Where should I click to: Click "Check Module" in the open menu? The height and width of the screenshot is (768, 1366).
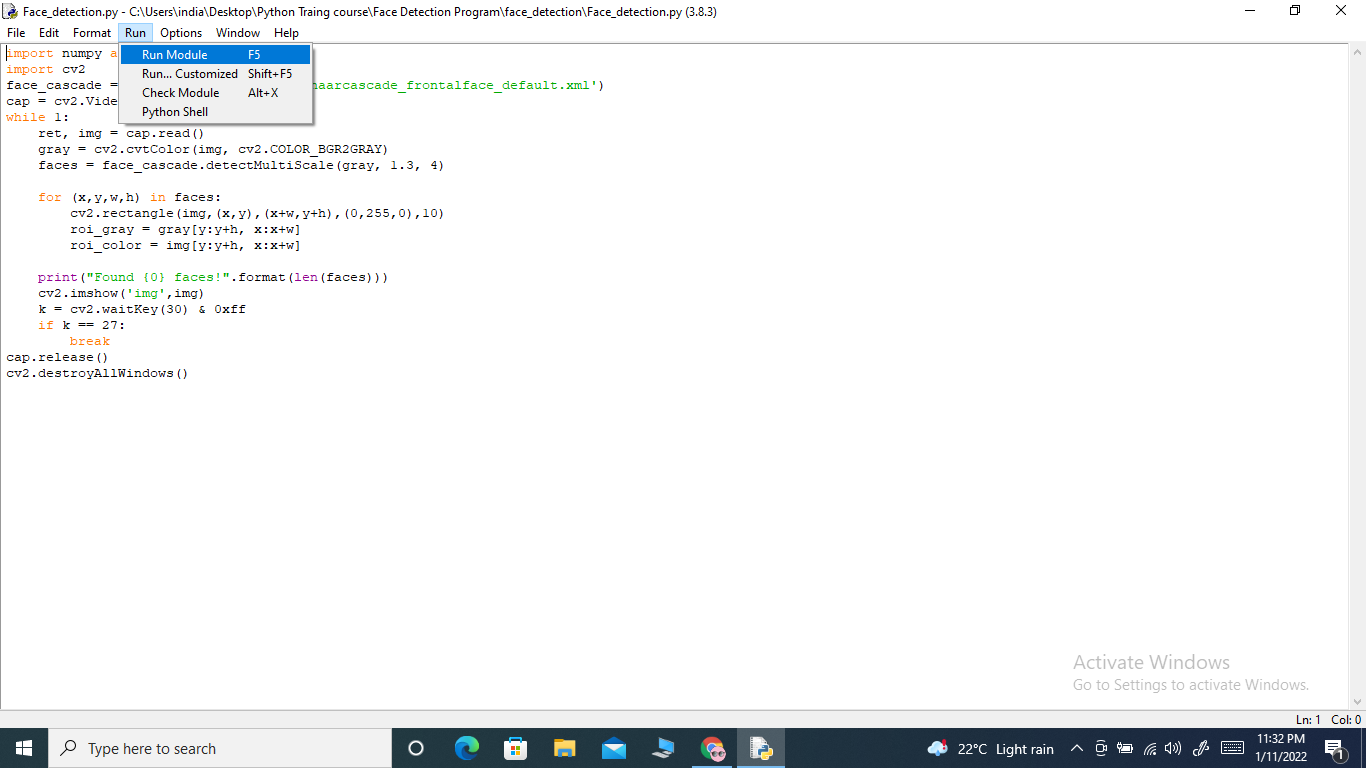(180, 92)
